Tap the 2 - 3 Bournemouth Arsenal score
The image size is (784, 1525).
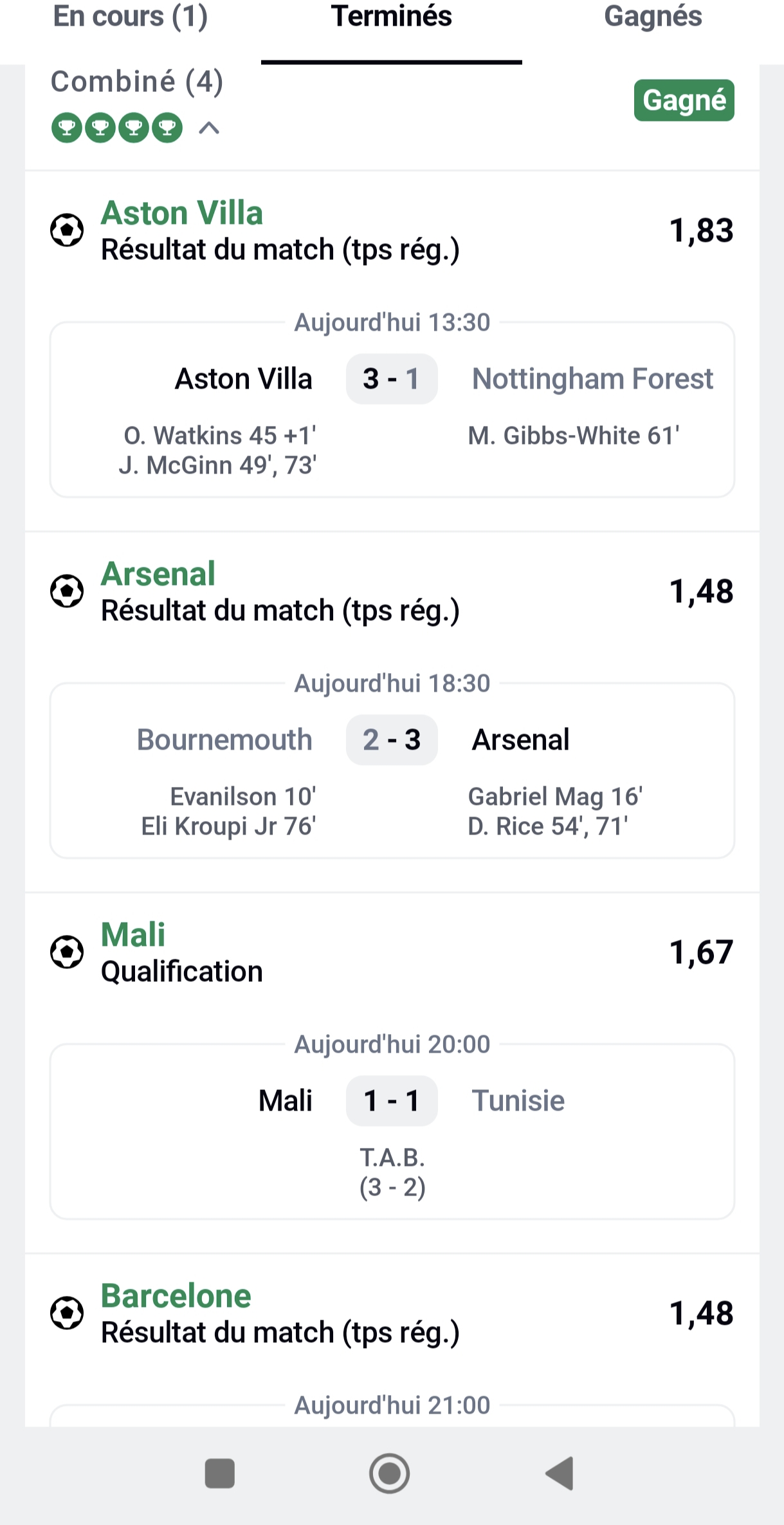click(392, 740)
